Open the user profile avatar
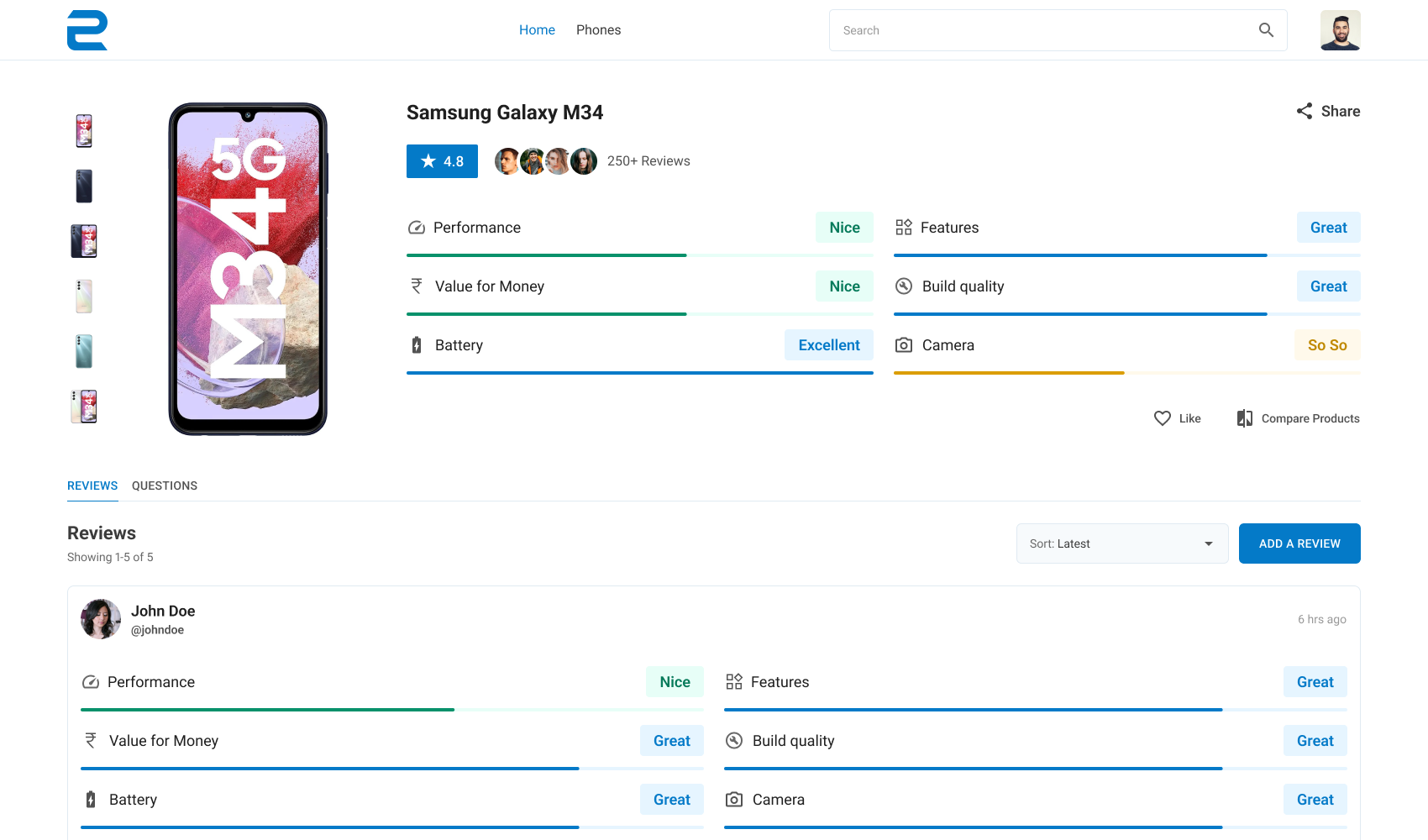This screenshot has width=1428, height=840. click(x=1341, y=30)
